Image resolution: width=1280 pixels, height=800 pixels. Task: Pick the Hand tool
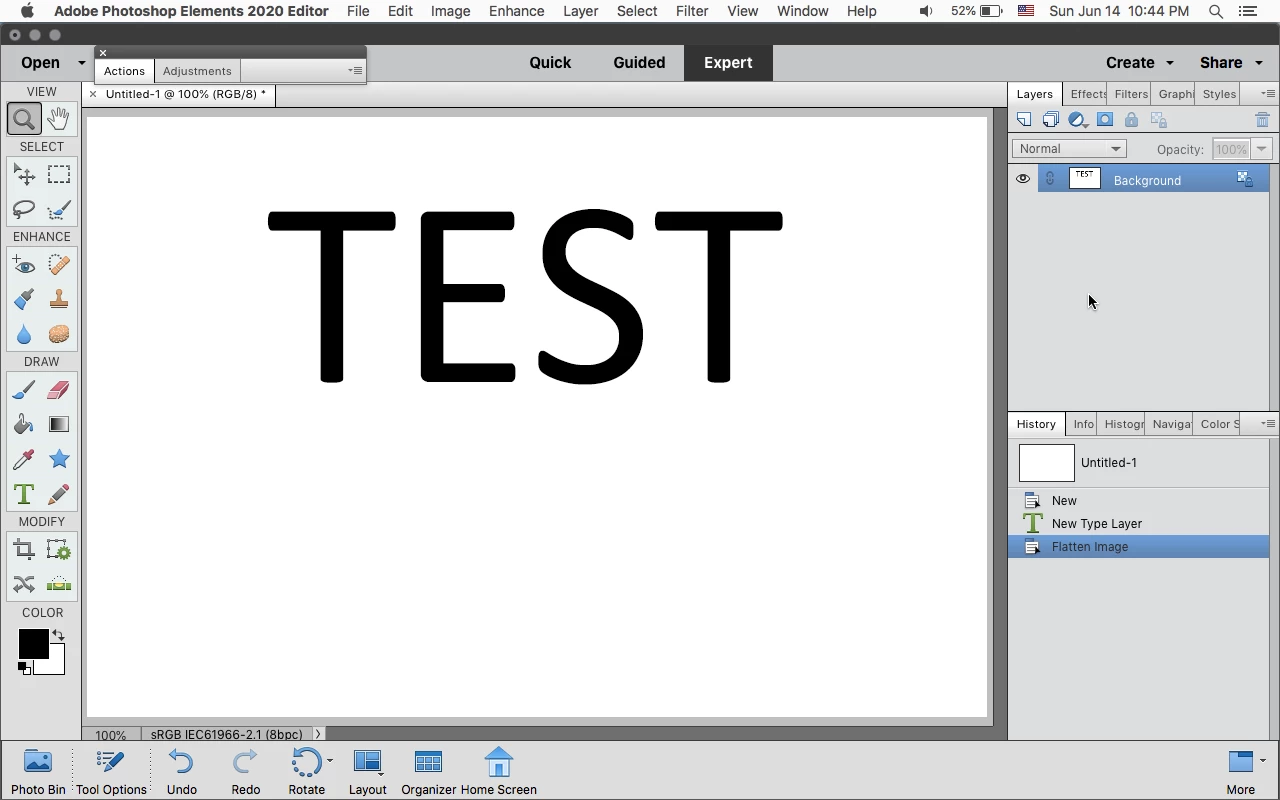click(x=59, y=119)
